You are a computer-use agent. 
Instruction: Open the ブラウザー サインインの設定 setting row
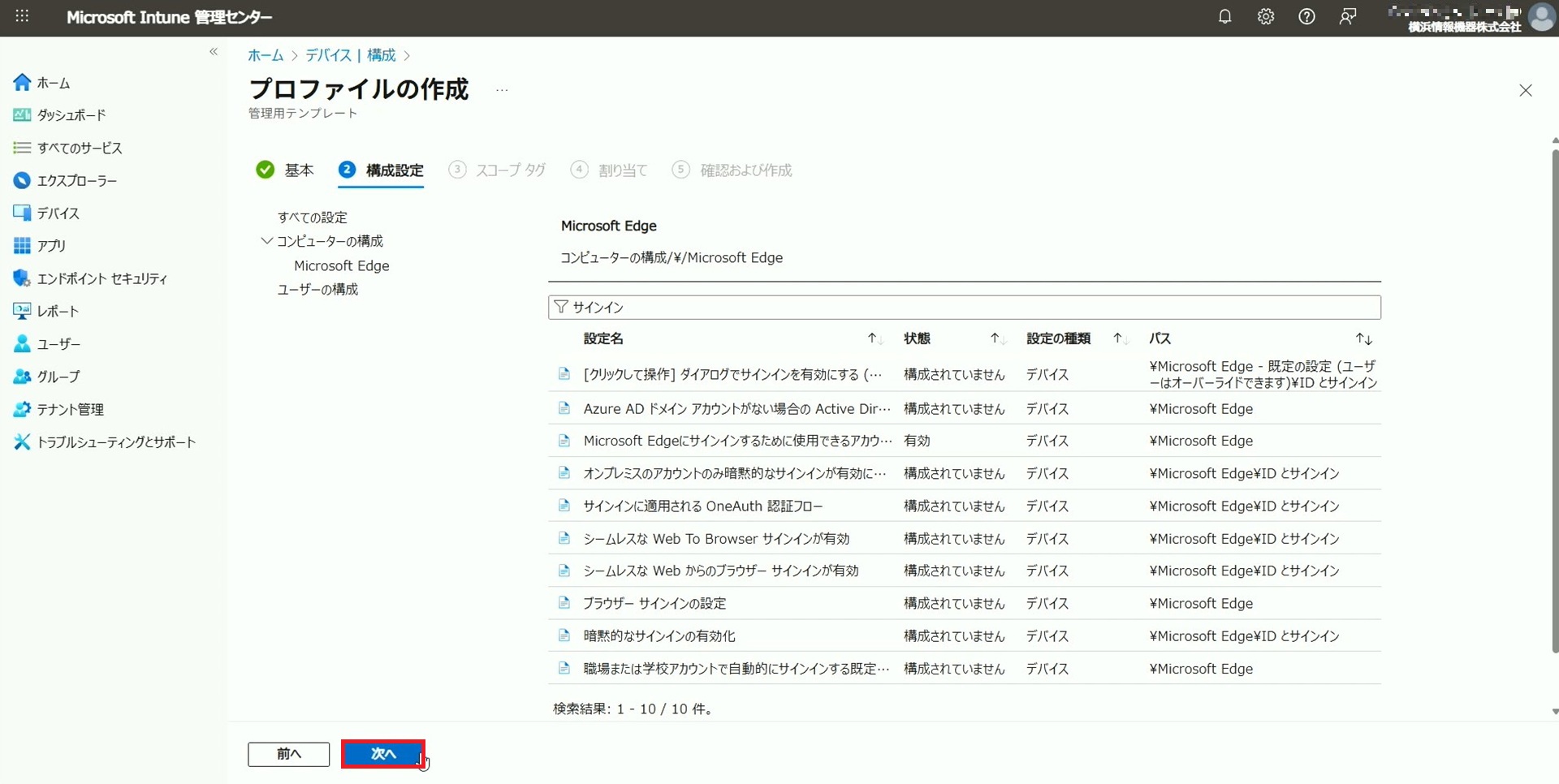(x=654, y=604)
